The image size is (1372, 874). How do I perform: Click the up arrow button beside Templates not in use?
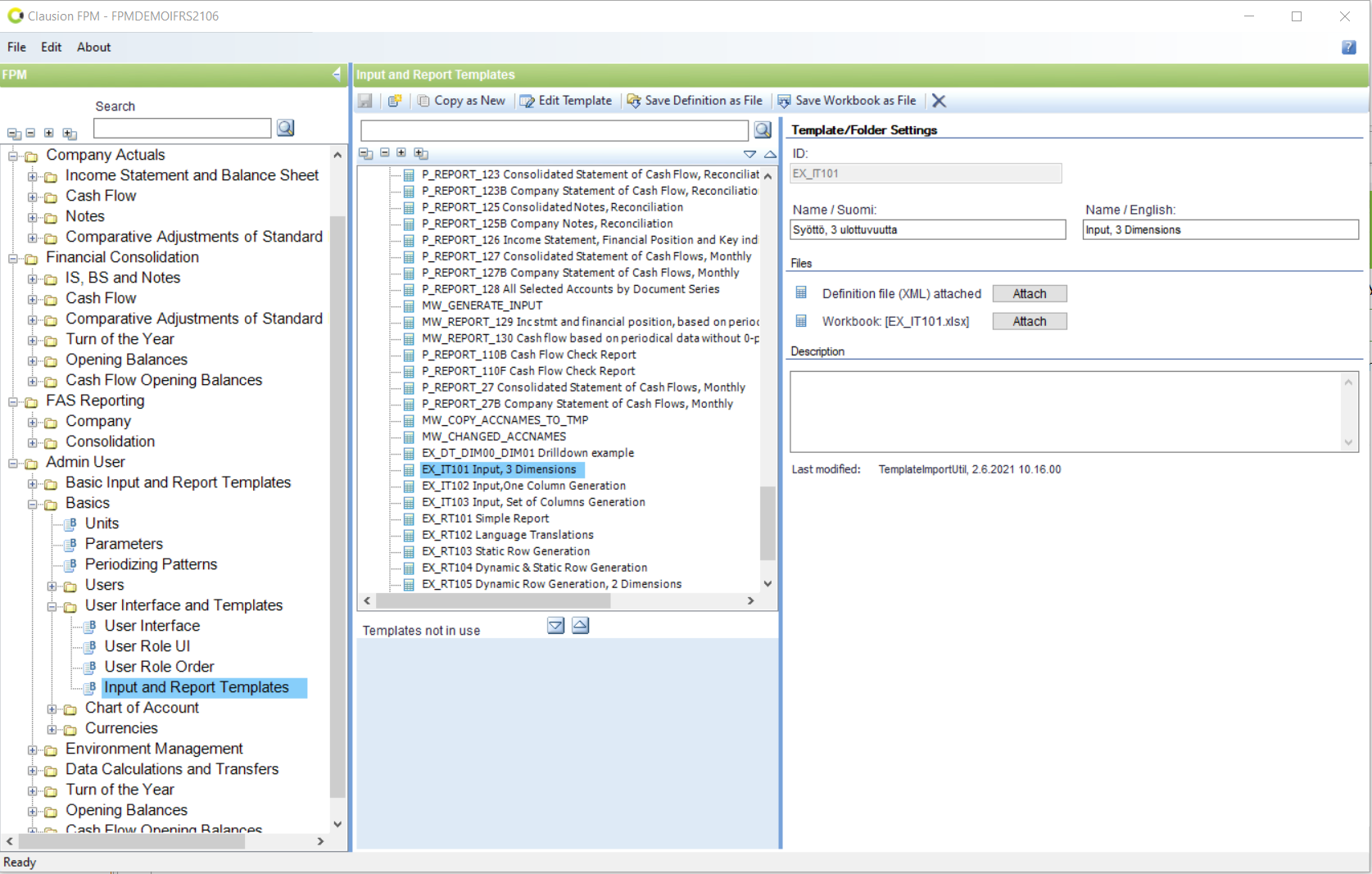[580, 626]
